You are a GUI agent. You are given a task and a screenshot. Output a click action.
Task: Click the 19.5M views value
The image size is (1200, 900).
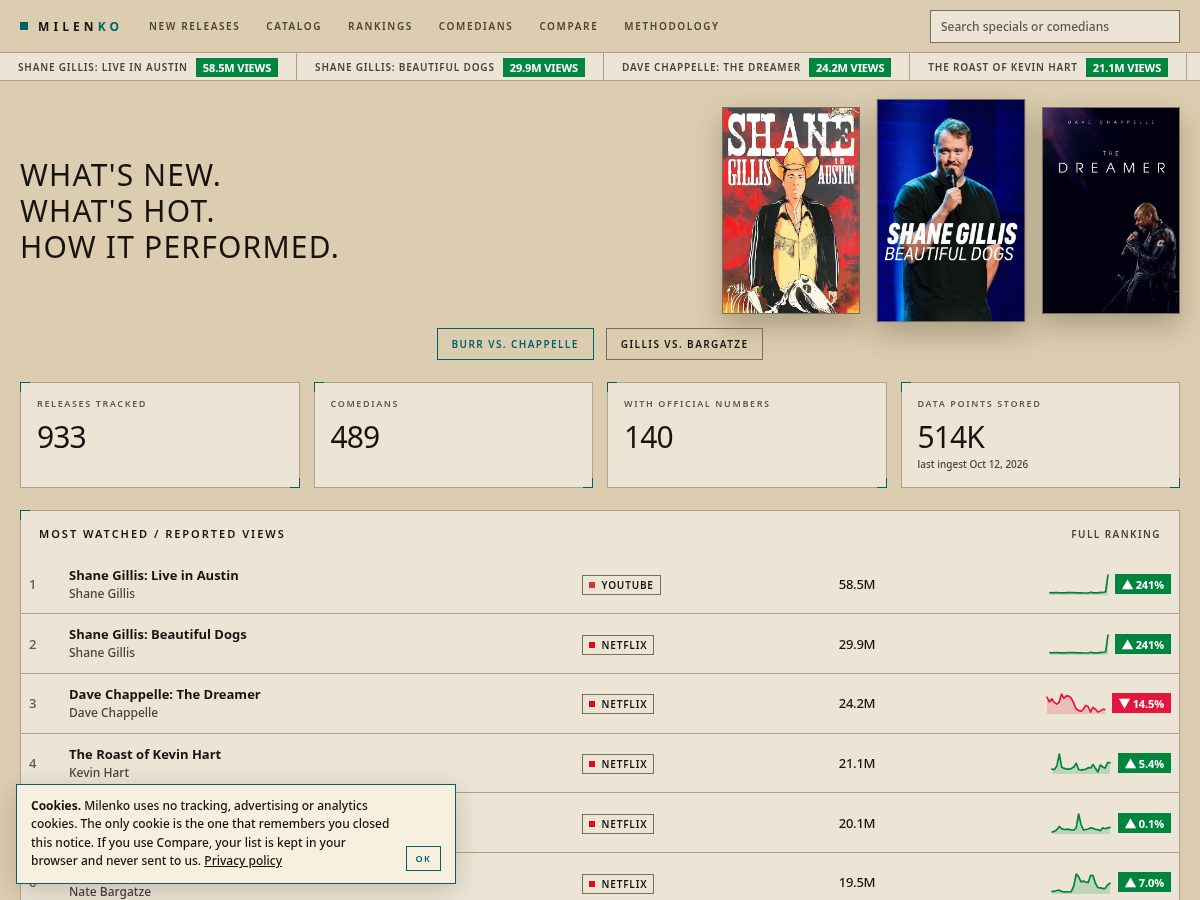point(857,883)
